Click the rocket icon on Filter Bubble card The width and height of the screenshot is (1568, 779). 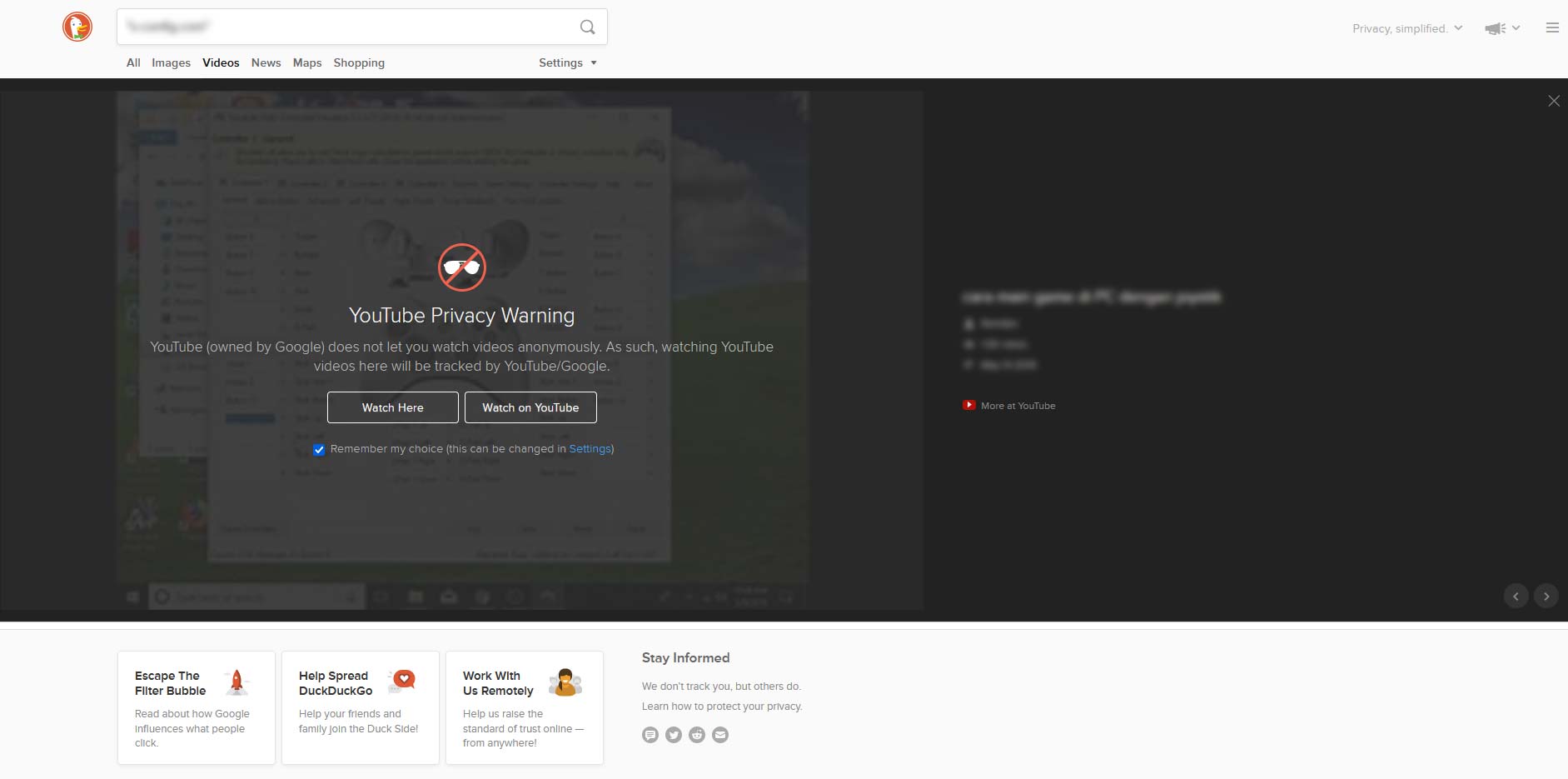tap(236, 682)
